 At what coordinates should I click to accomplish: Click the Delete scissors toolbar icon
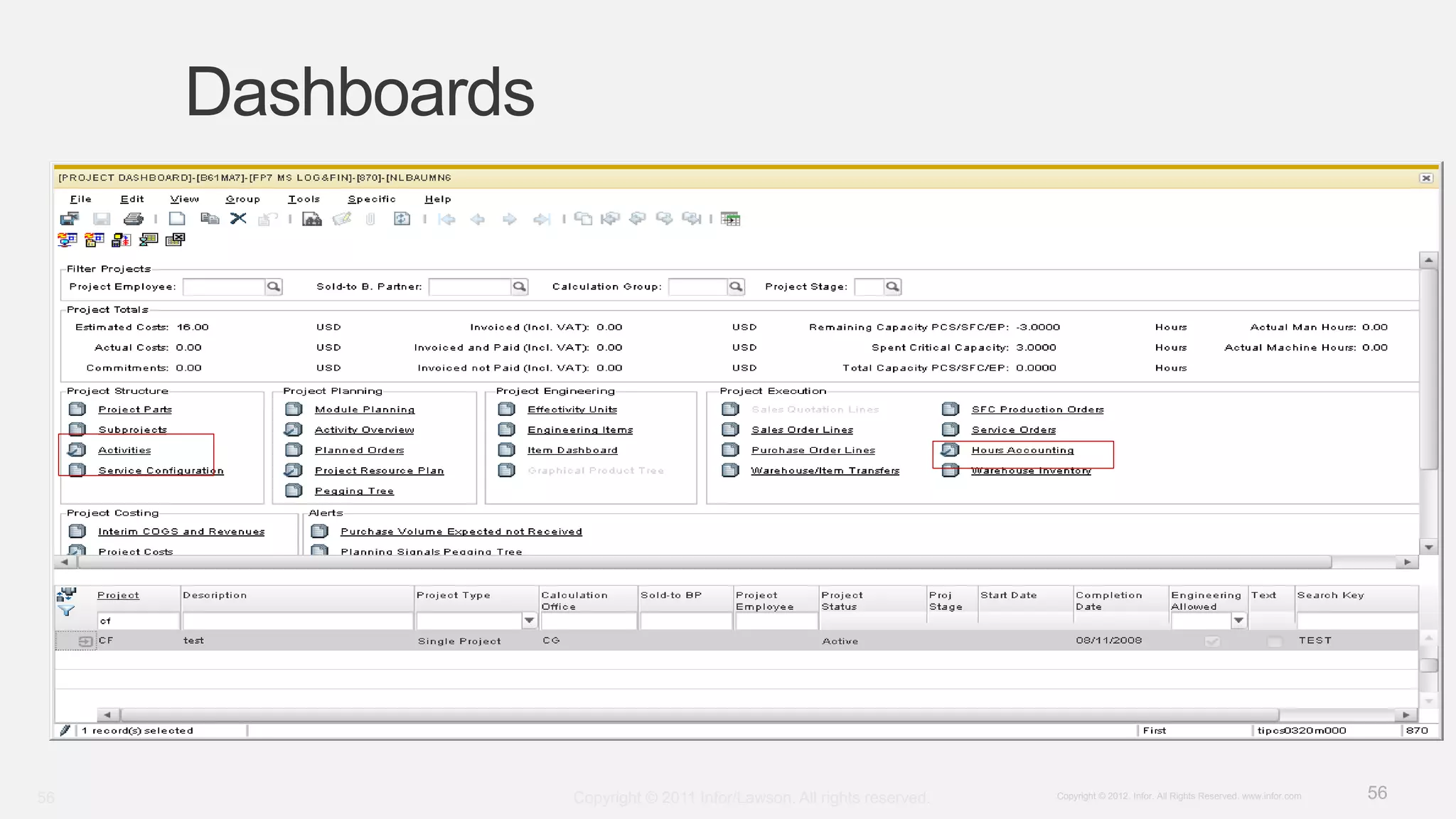pos(238,219)
